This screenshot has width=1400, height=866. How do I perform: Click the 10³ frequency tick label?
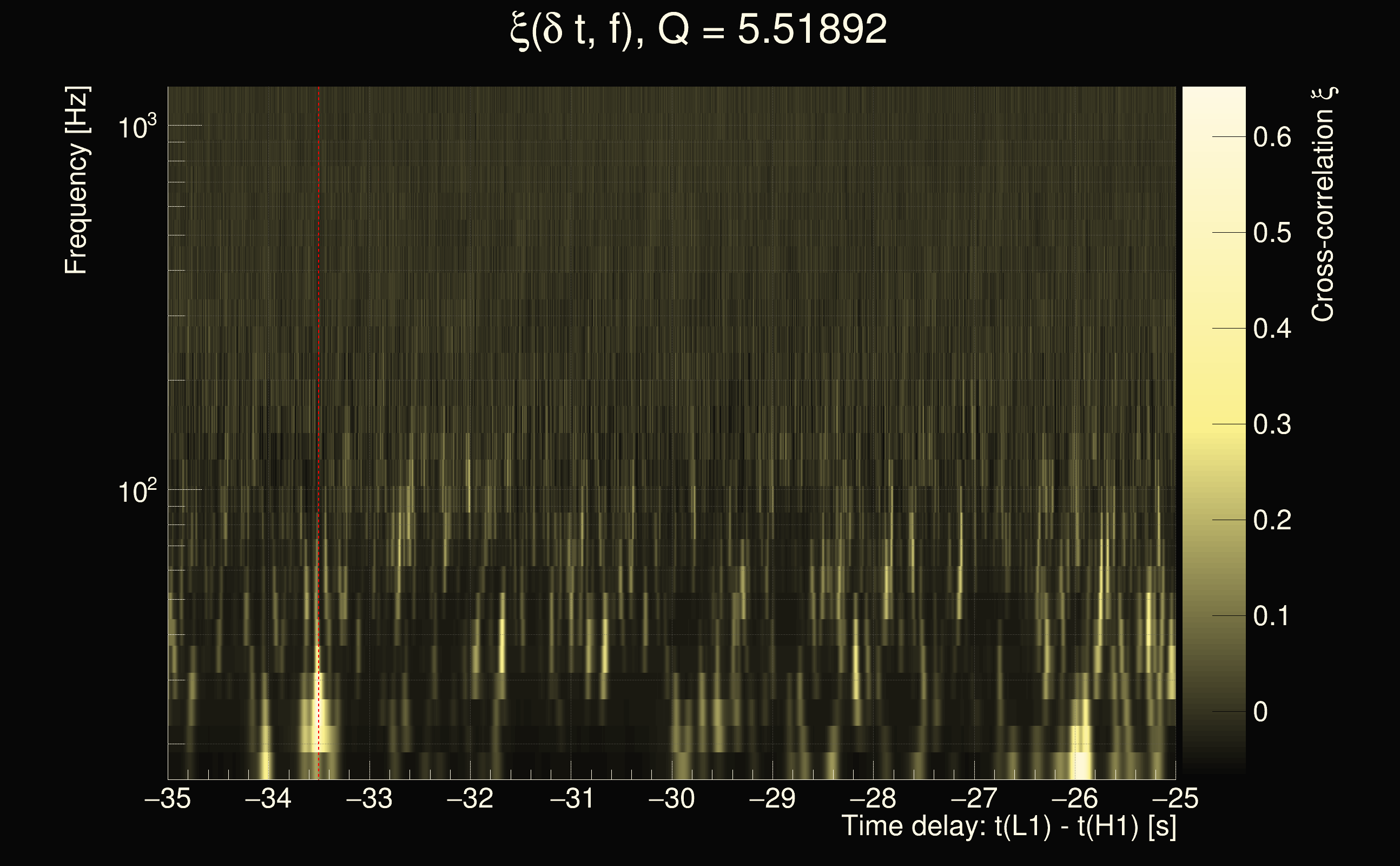(x=137, y=127)
